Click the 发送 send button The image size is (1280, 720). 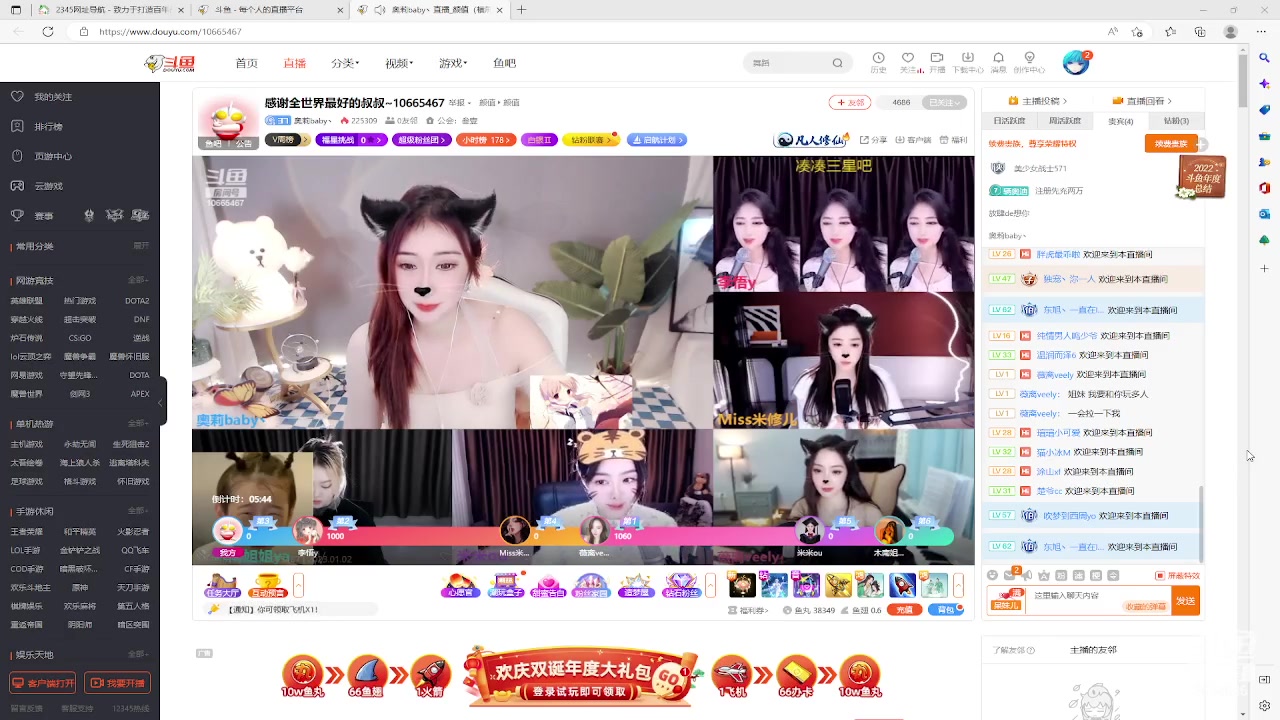1185,601
